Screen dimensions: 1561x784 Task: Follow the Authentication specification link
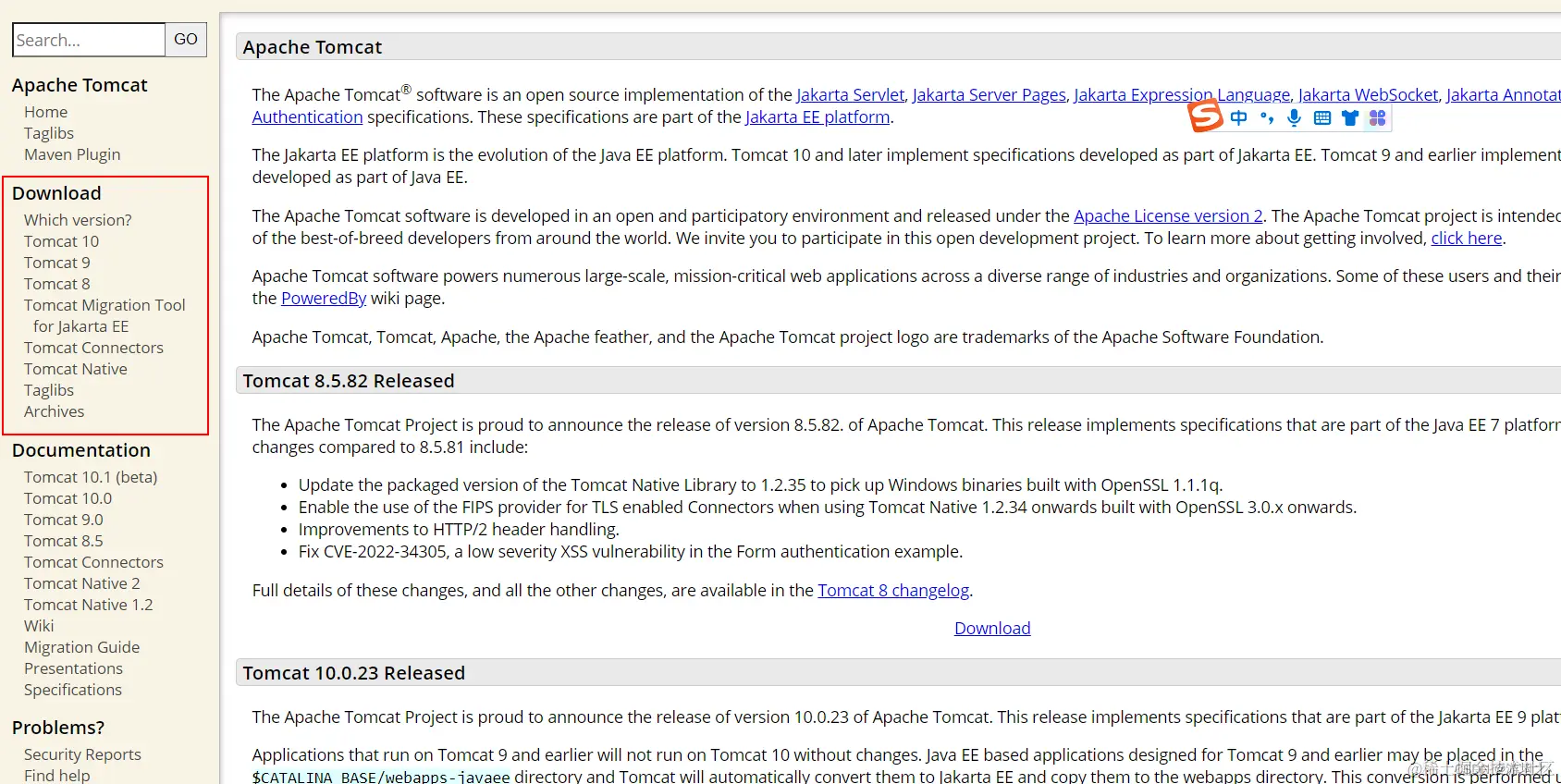(x=308, y=117)
